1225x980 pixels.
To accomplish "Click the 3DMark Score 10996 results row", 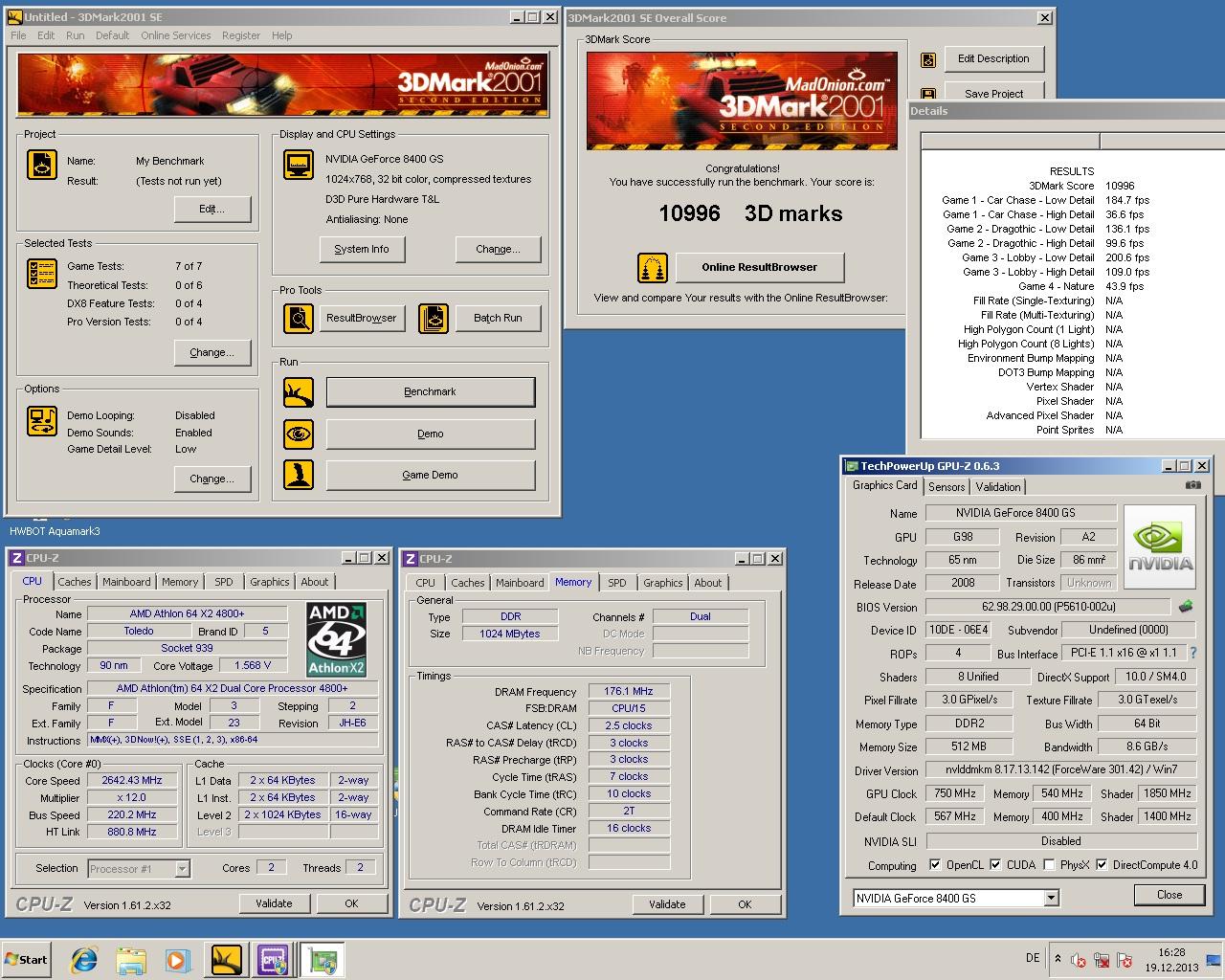I will tap(1072, 186).
